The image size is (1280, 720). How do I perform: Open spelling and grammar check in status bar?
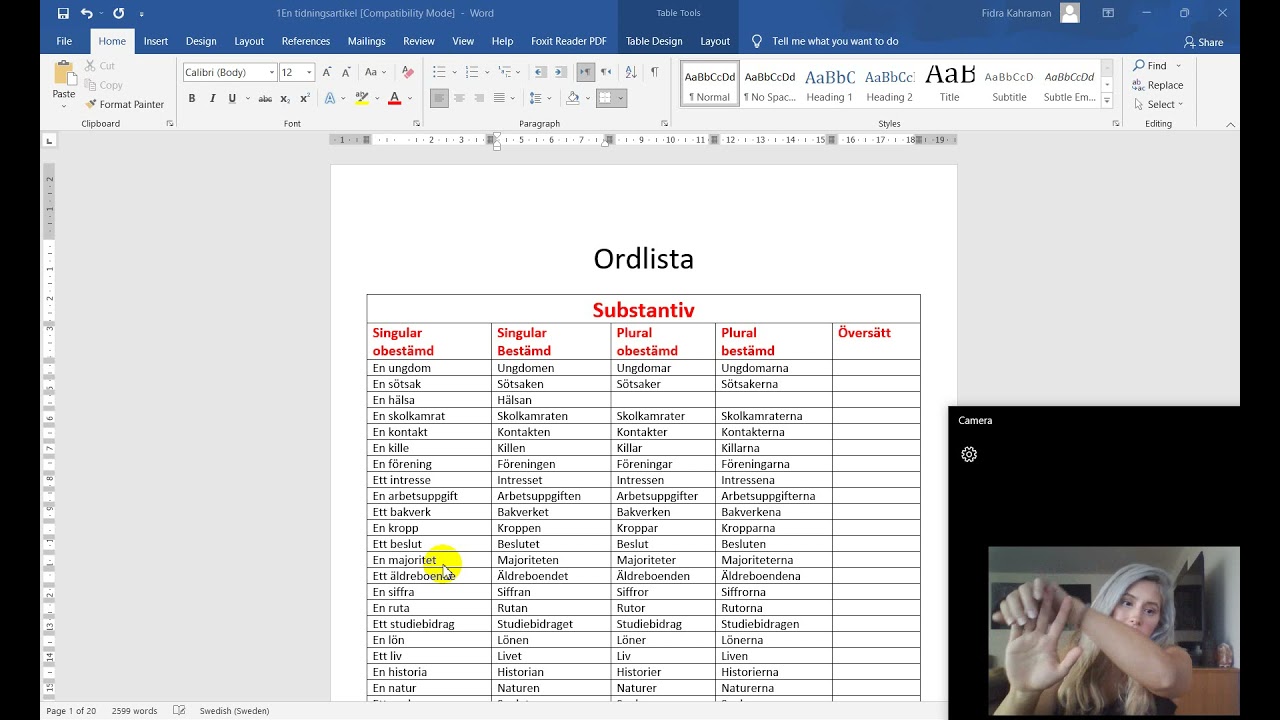pos(179,711)
